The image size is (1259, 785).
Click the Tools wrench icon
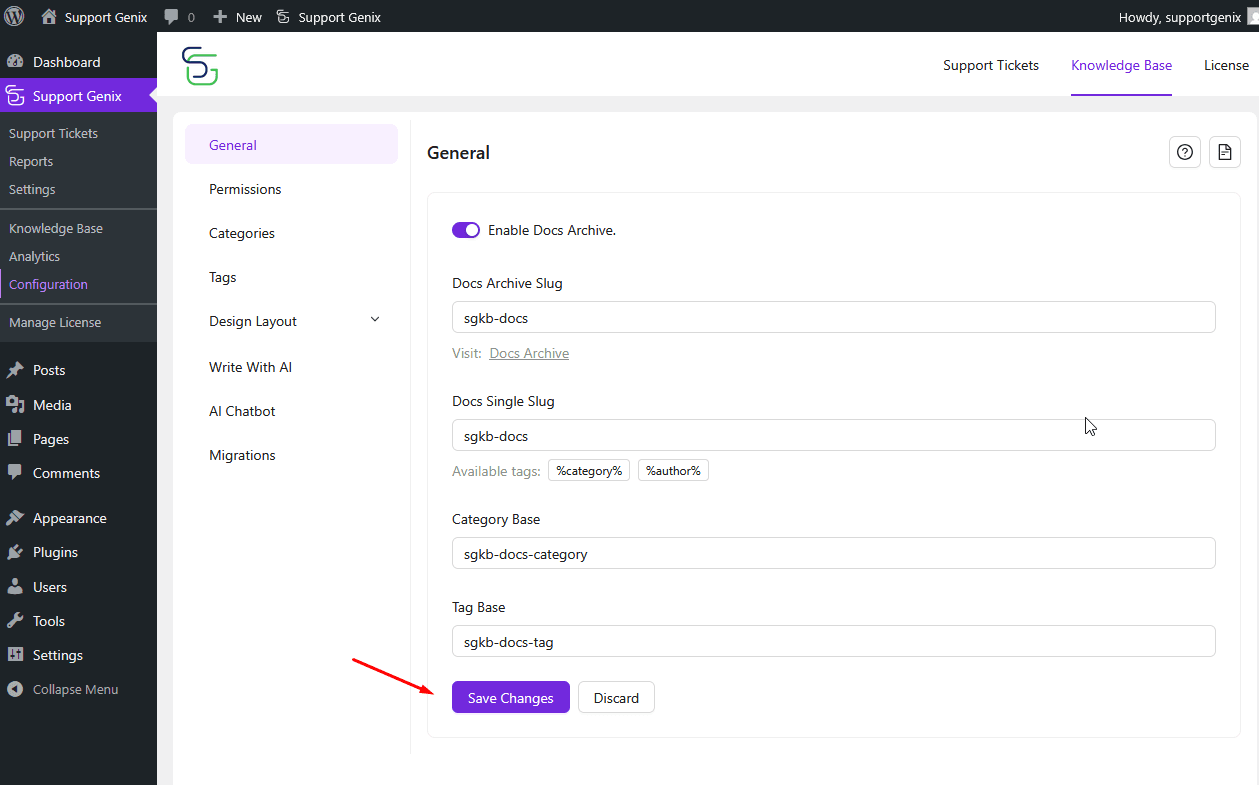tap(15, 621)
